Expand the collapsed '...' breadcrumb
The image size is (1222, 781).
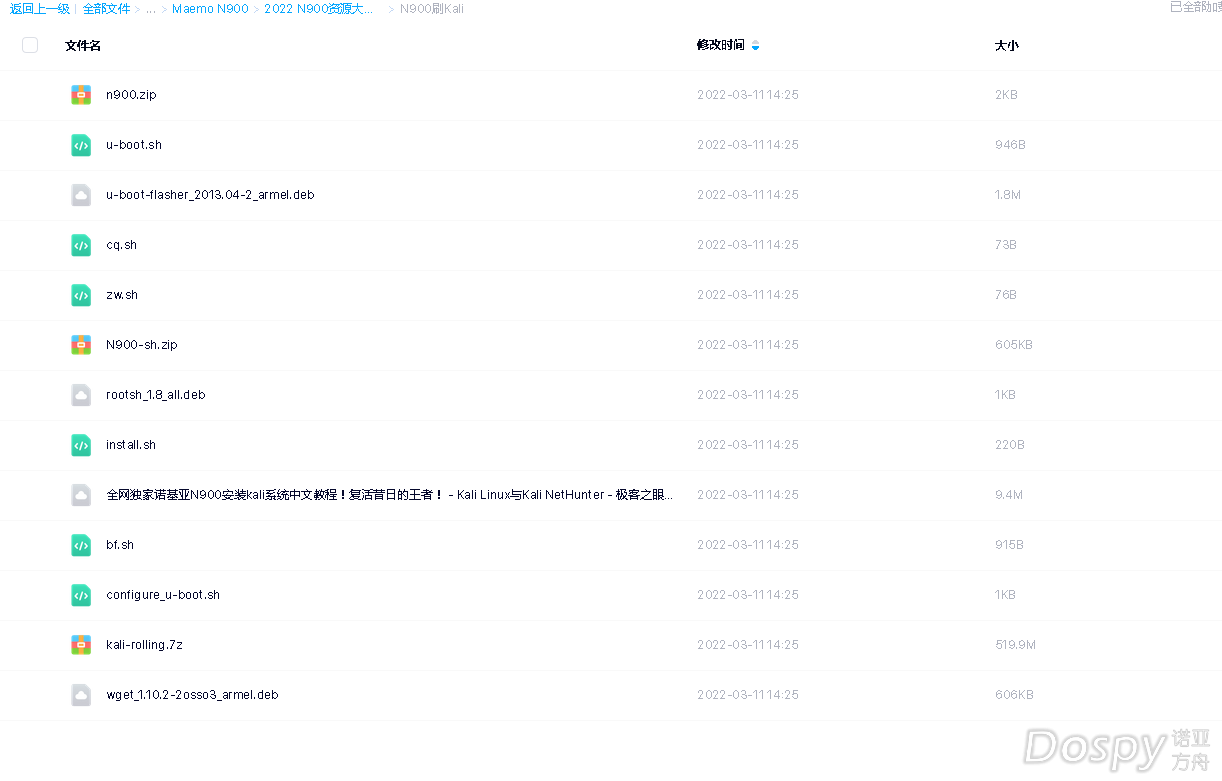[151, 9]
